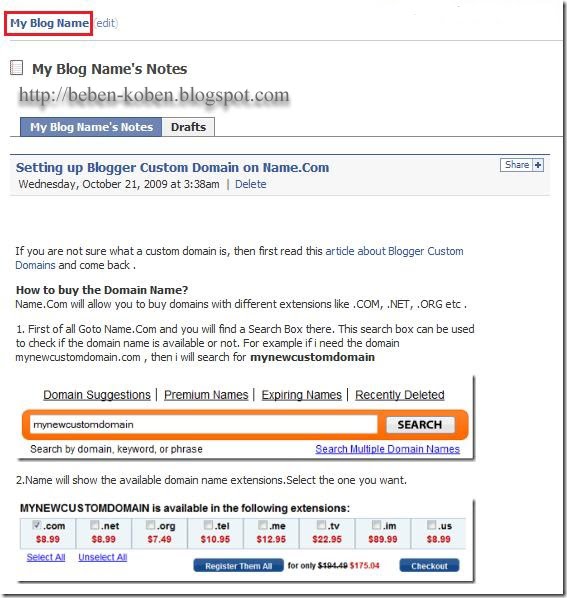Viewport: 567px width, 598px height.
Task: Delete the note via Delete link
Action: (x=251, y=184)
